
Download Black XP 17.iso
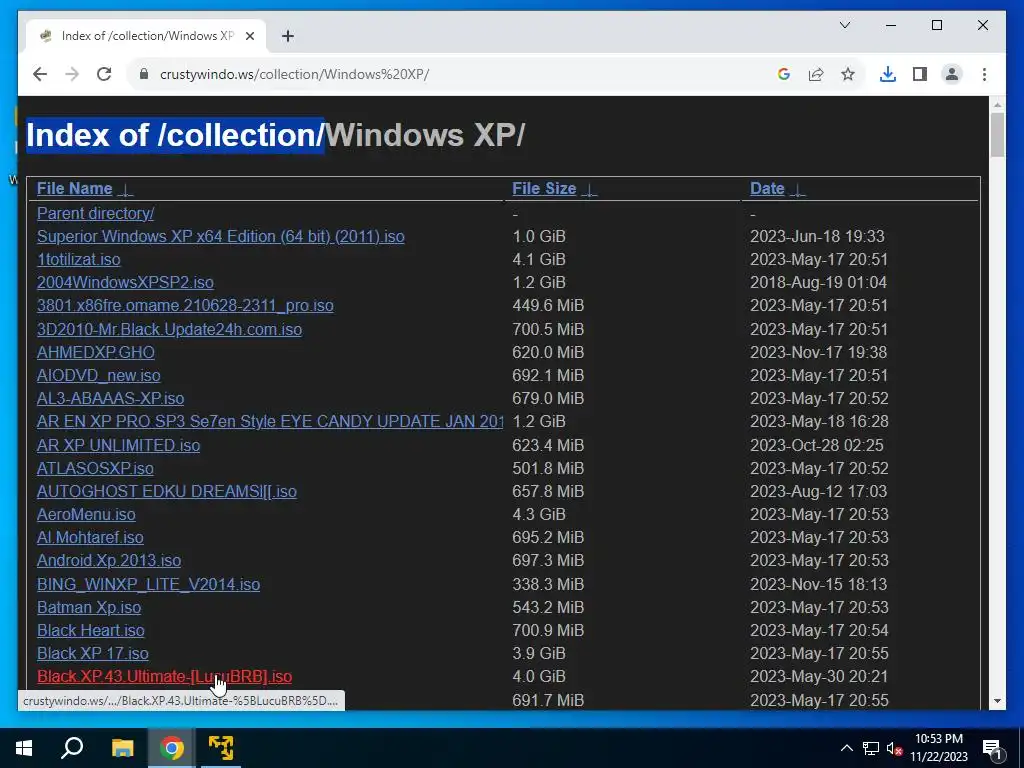pyautogui.click(x=93, y=654)
